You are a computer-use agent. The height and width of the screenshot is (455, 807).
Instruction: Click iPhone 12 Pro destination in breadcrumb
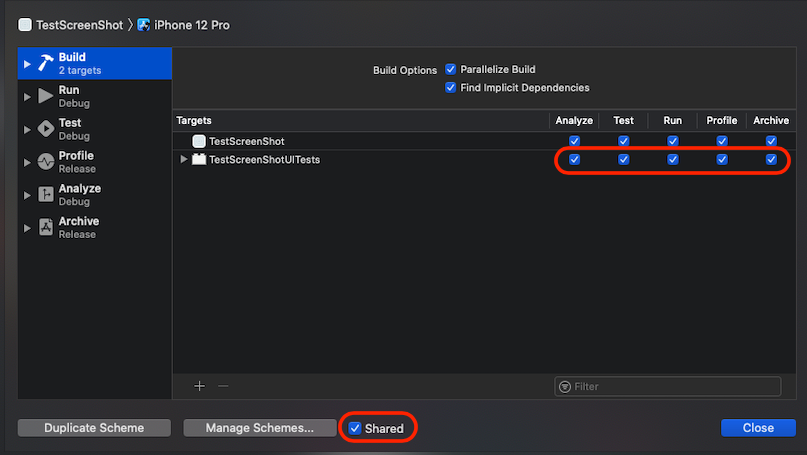tap(192, 25)
